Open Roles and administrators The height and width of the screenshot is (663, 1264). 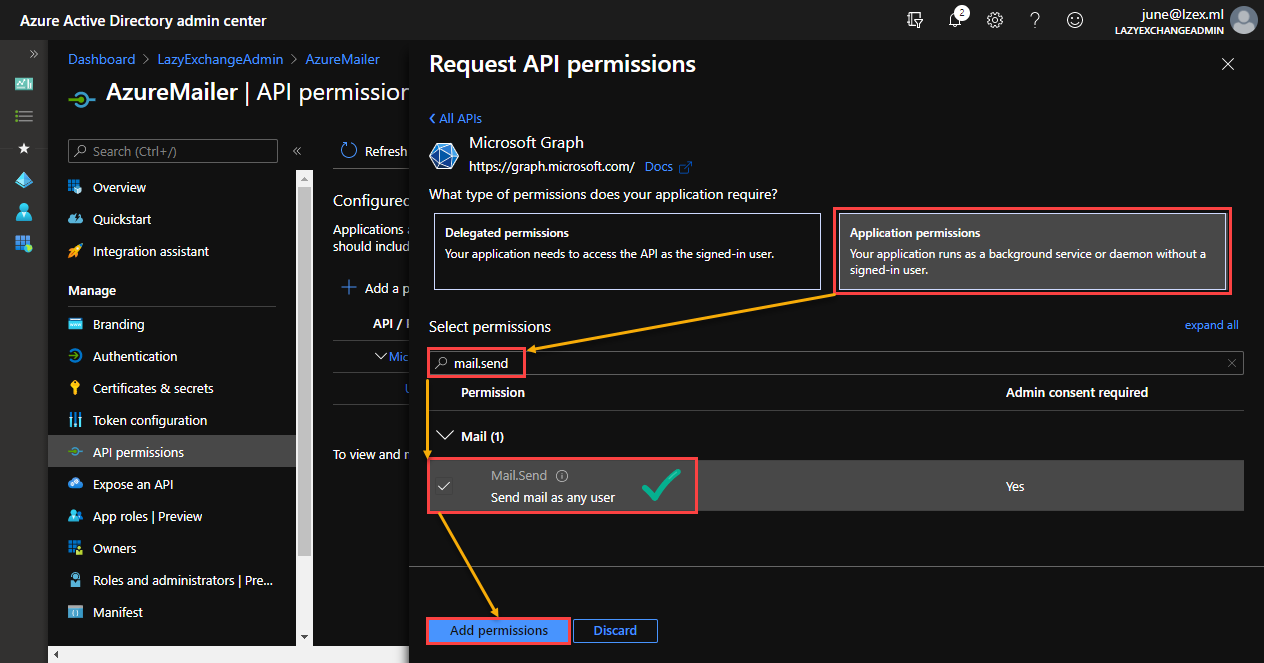172,580
